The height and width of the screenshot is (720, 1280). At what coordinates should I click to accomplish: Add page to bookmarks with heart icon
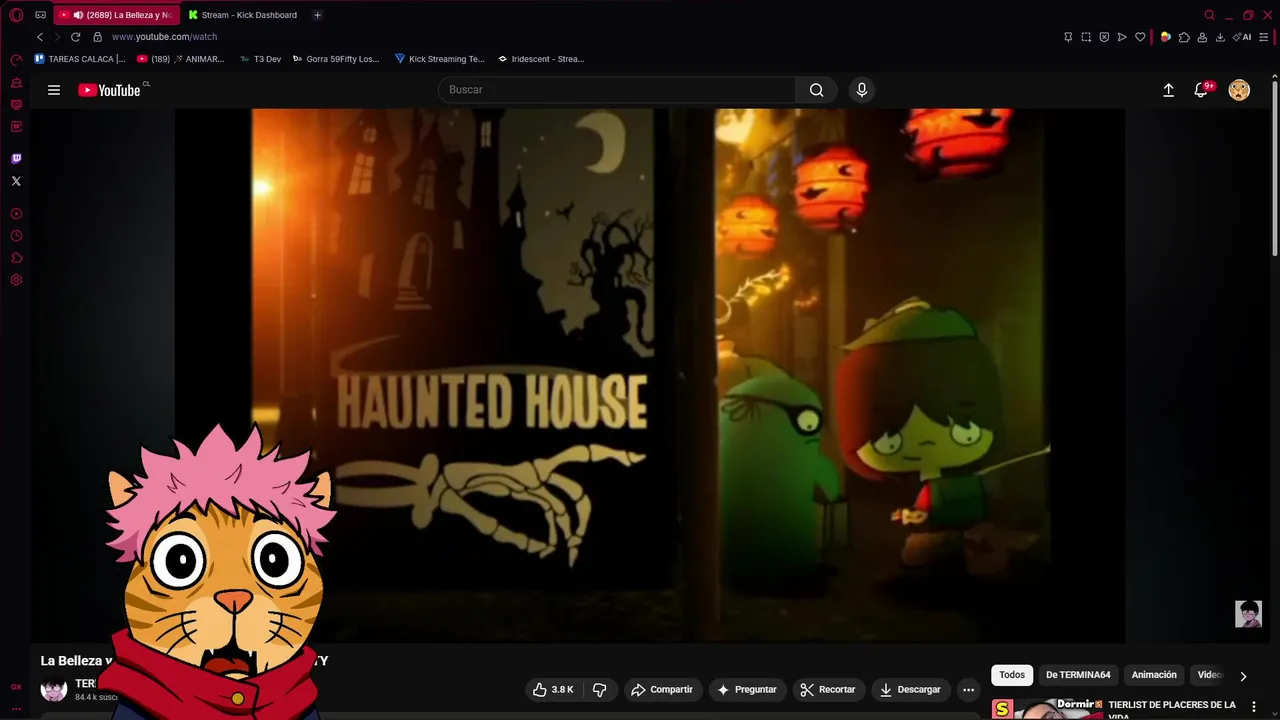coord(1140,37)
